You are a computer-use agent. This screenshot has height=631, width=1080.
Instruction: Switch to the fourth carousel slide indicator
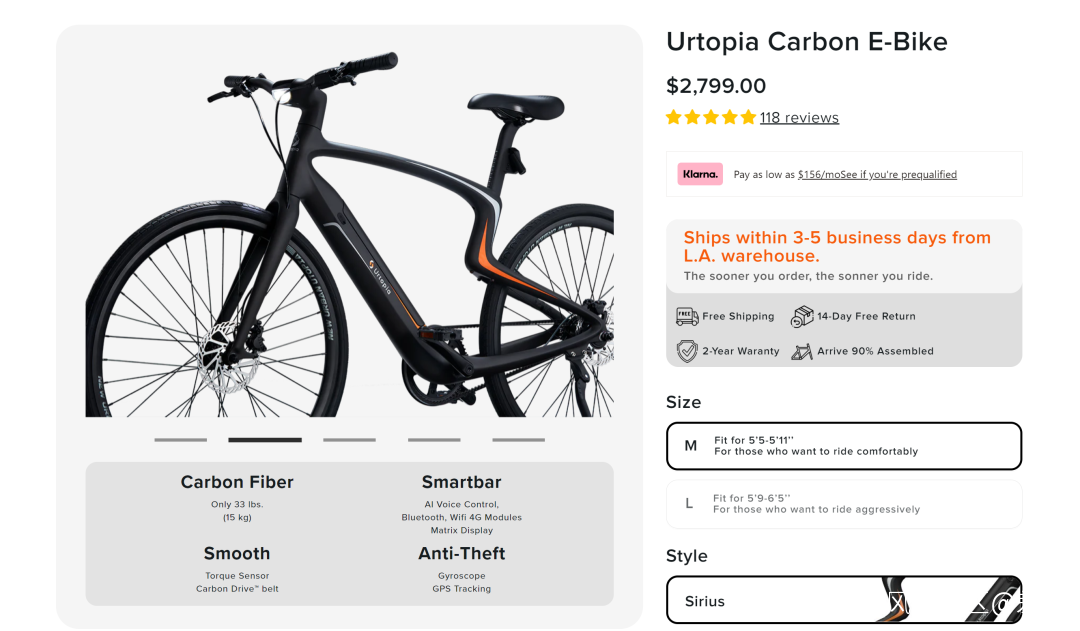pyautogui.click(x=434, y=439)
